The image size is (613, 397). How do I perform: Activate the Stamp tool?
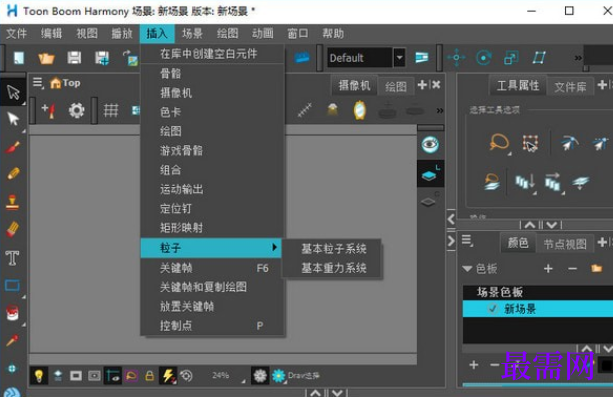click(13, 203)
